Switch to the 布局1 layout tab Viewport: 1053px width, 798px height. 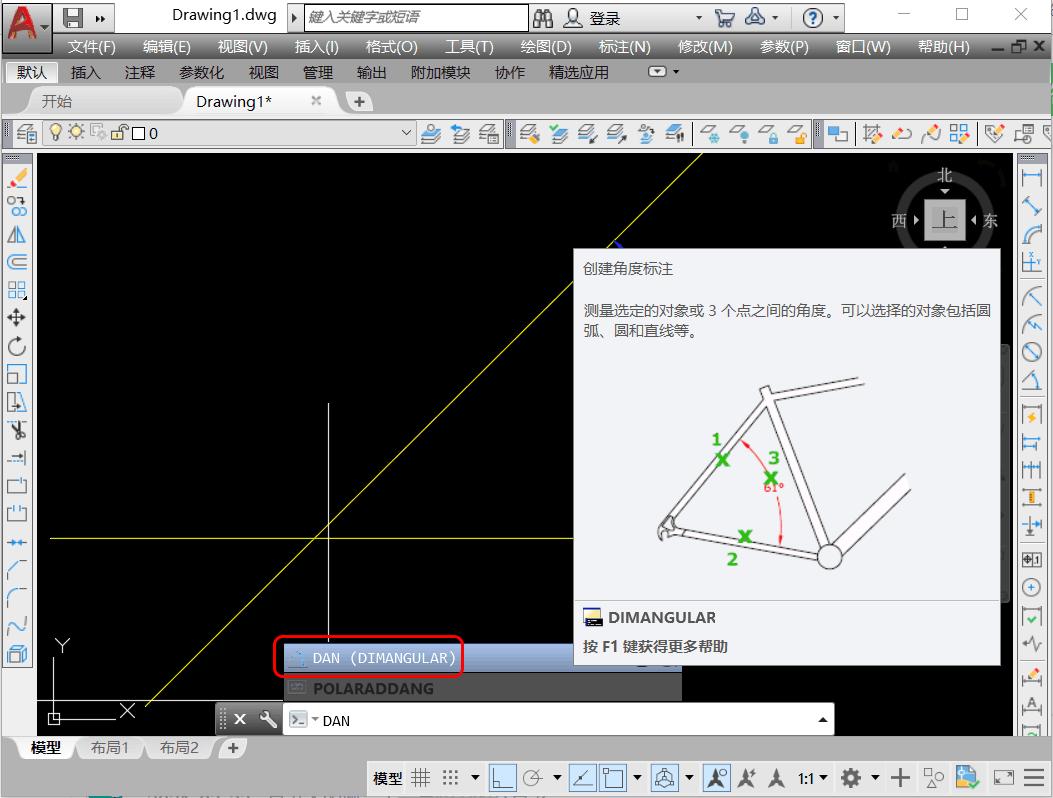[110, 748]
